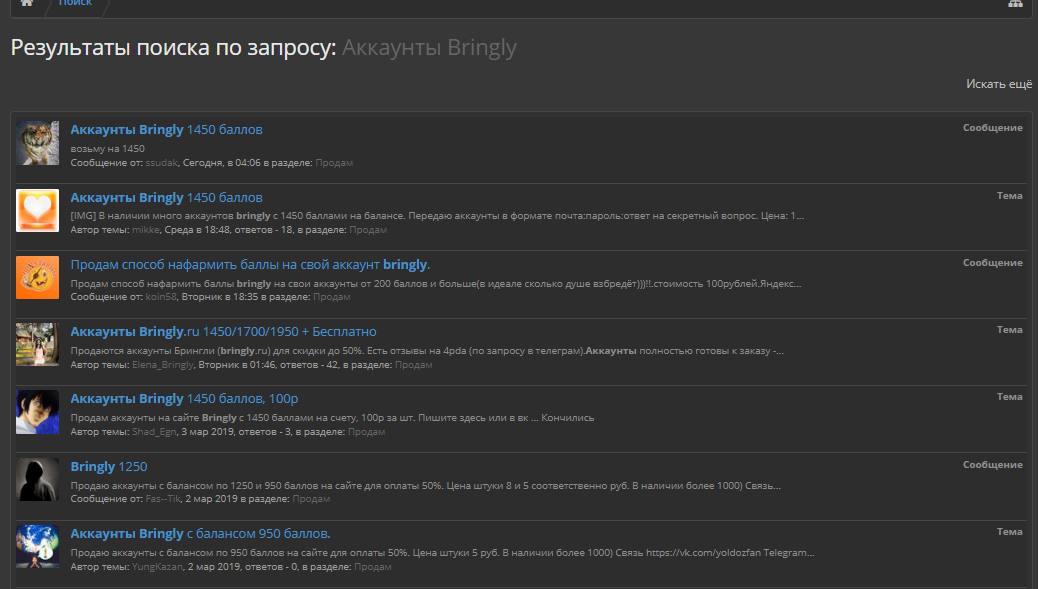Go to forum home icon
1038x589 pixels.
(27, 3)
